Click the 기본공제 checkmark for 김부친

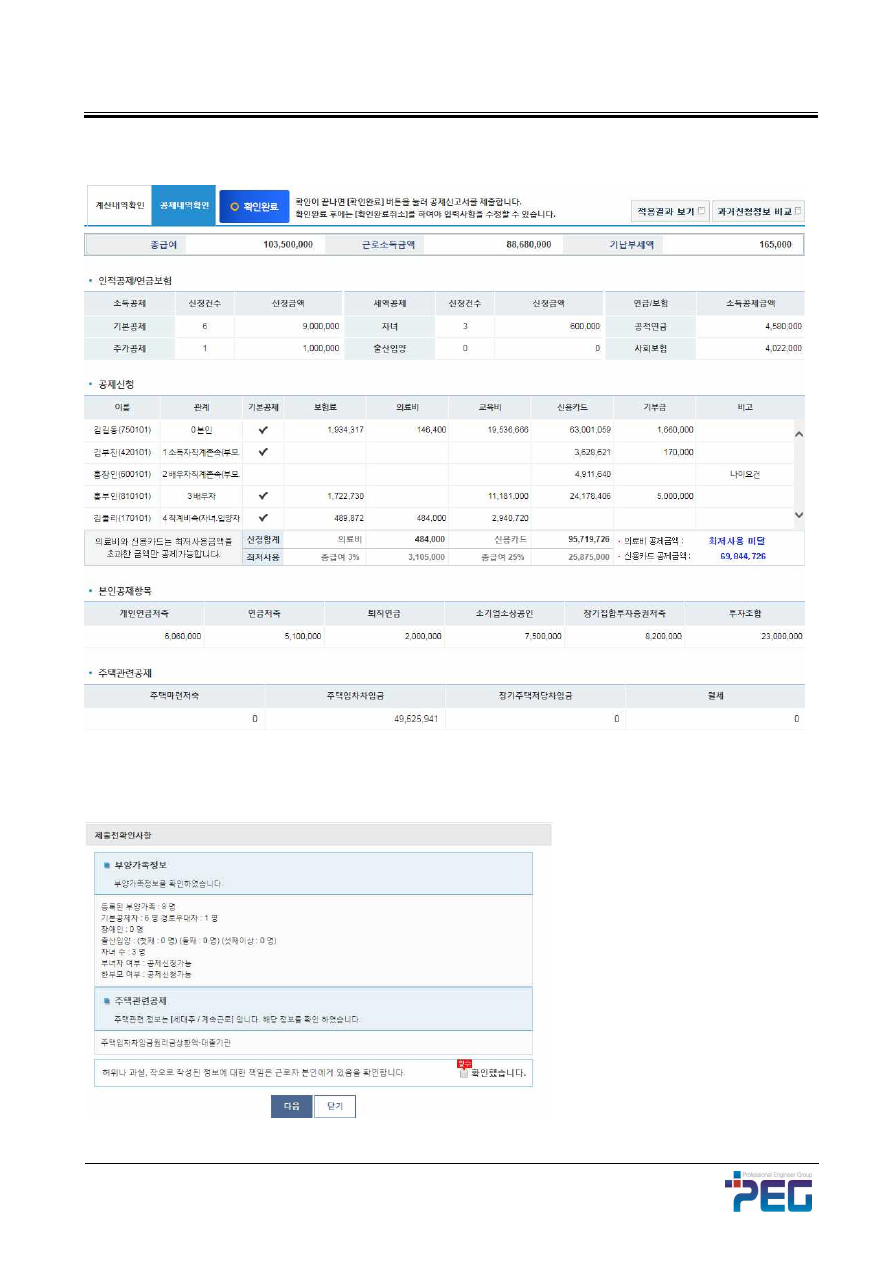(264, 452)
